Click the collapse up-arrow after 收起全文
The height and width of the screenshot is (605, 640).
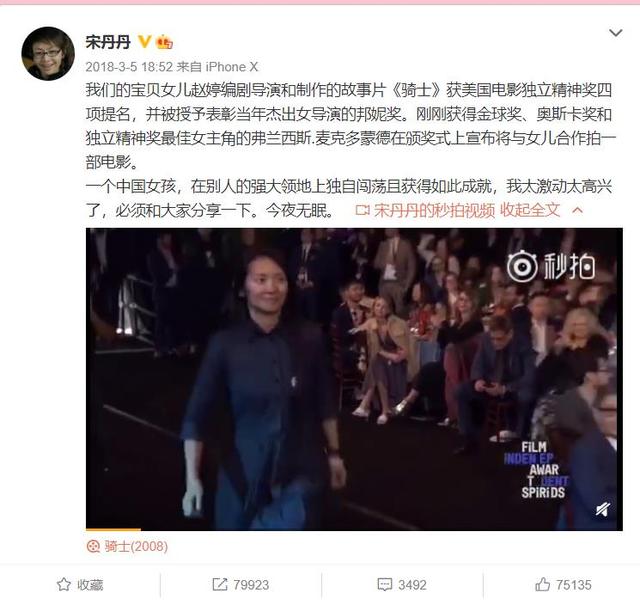point(578,210)
